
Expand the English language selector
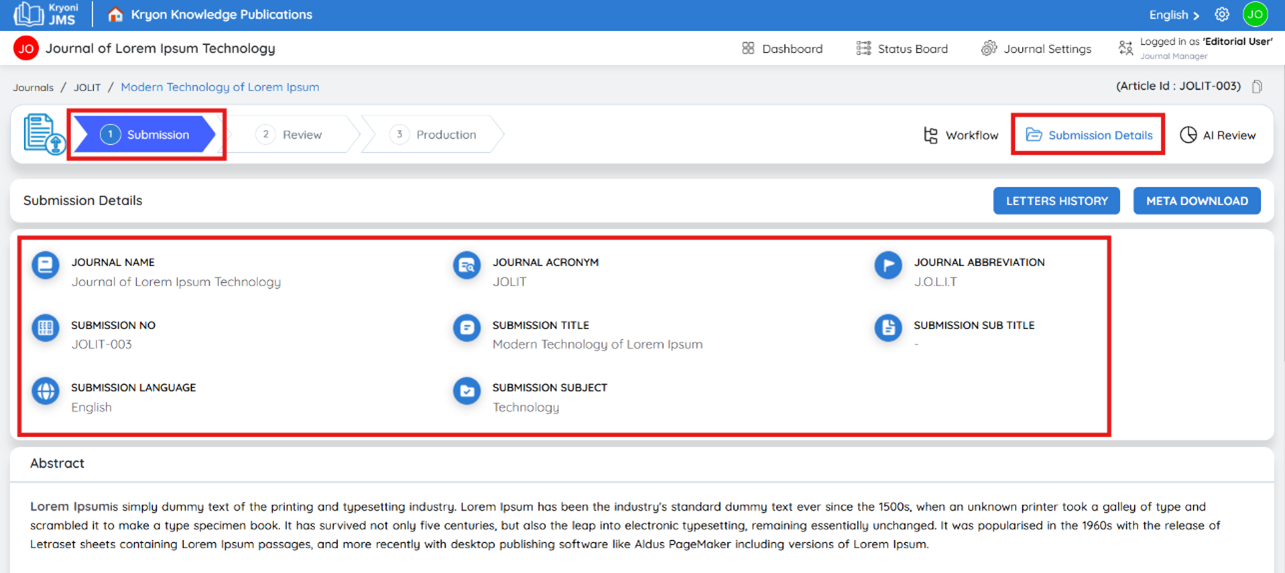tap(1175, 15)
